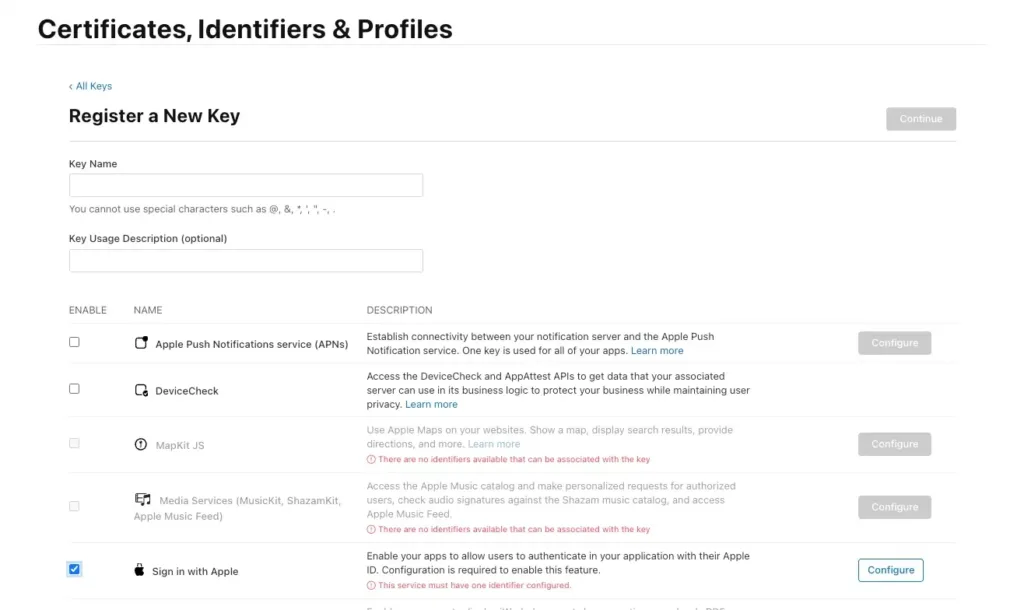Click the Sign in with Apple warning icon

371,585
